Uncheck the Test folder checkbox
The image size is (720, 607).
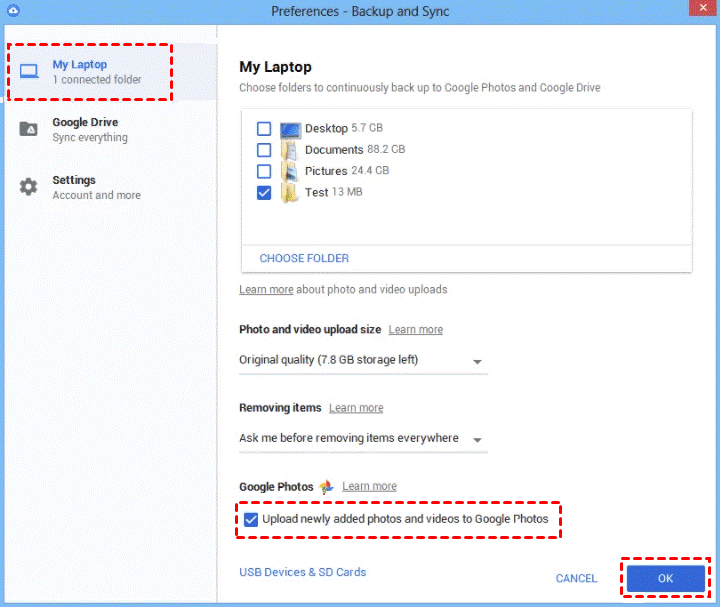(x=264, y=193)
